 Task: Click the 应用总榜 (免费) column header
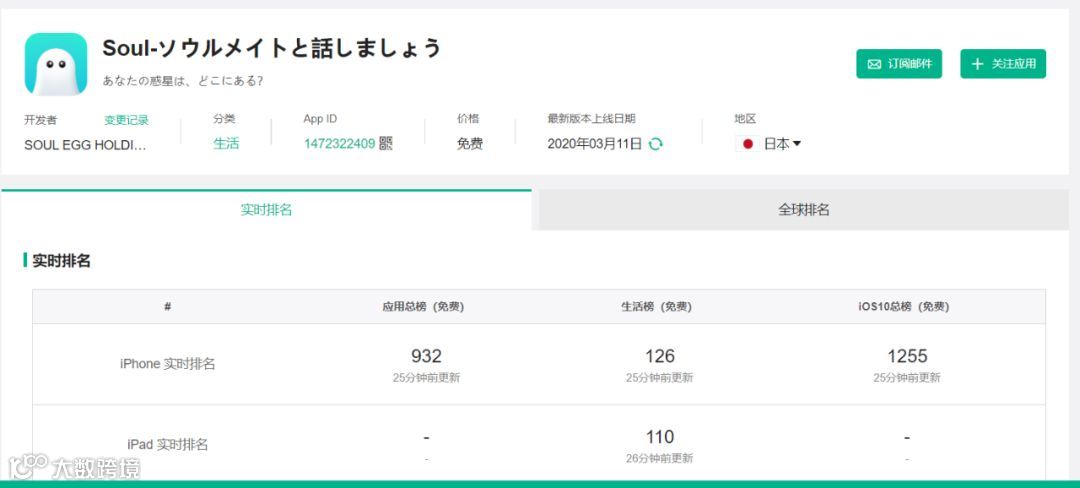tap(424, 307)
